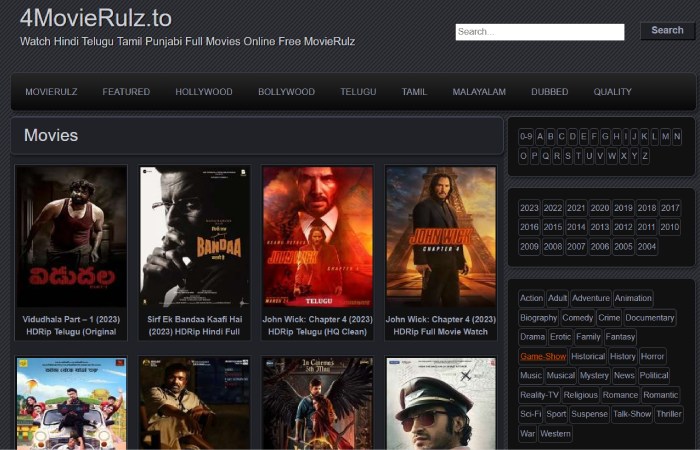Open the Vidudhala Part 1 poster

click(x=71, y=236)
